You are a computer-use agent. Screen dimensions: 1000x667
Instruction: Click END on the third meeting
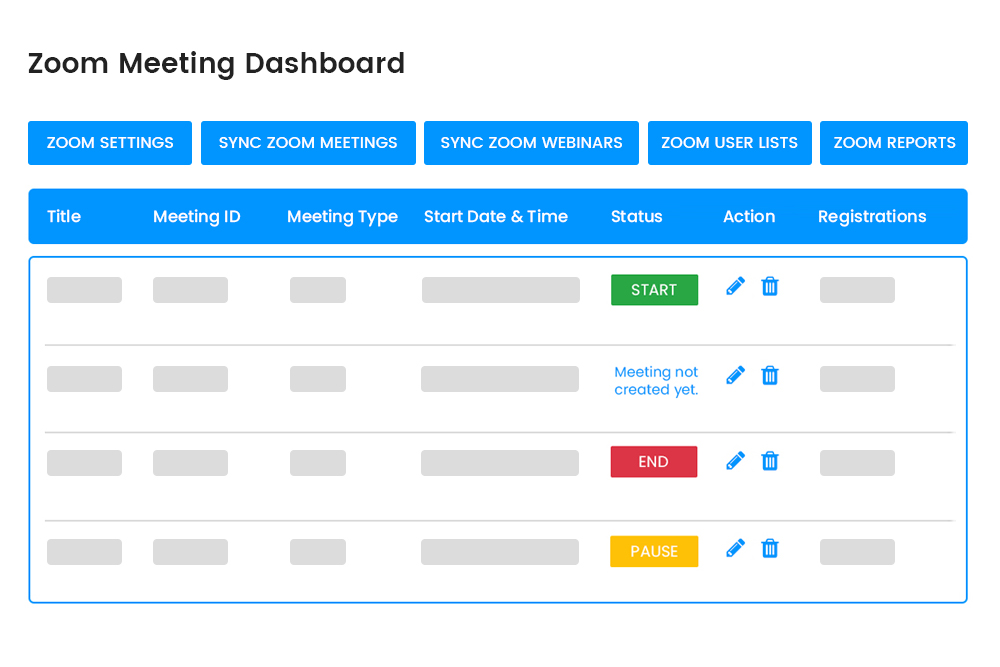653,461
